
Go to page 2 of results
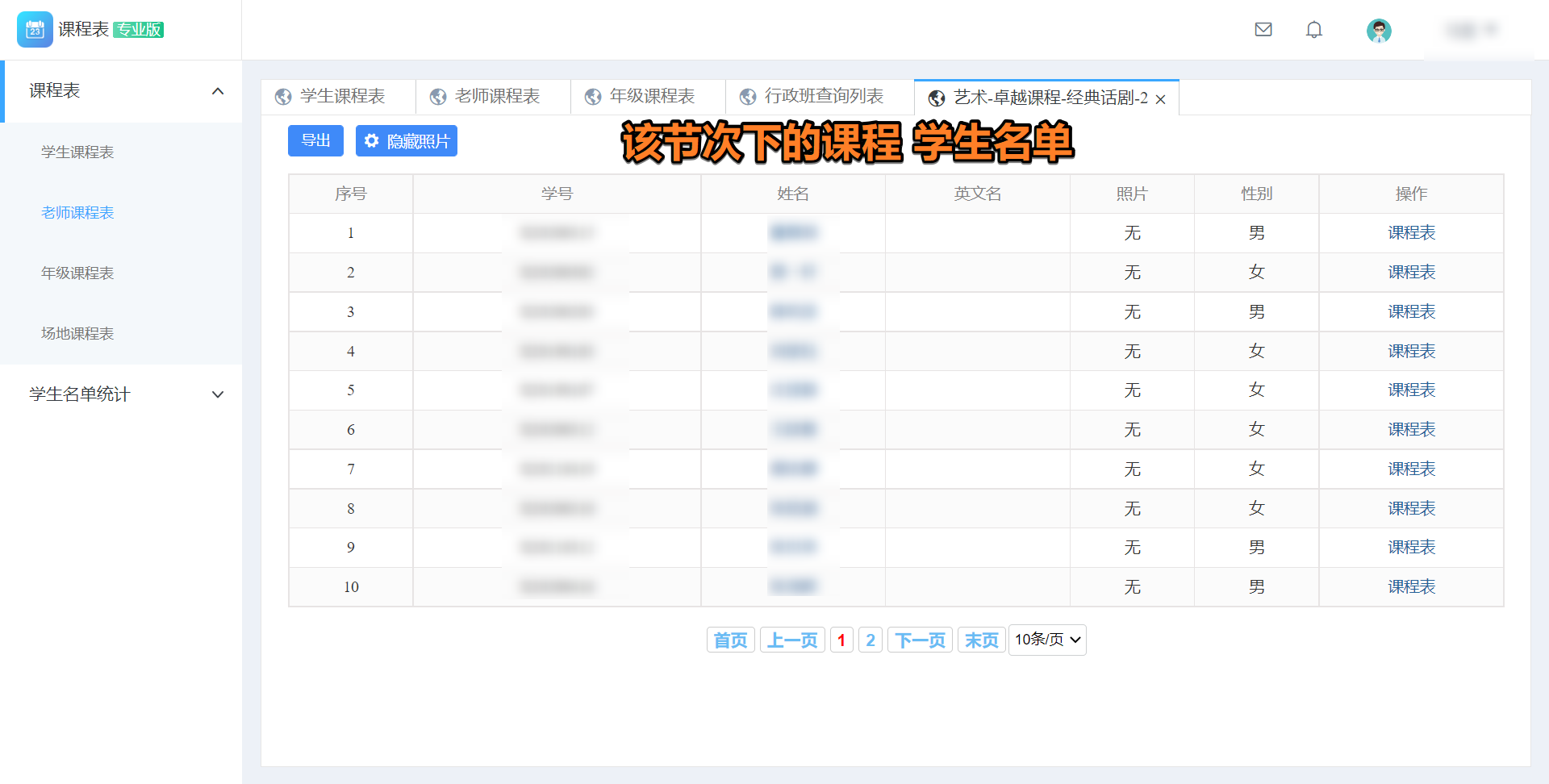click(x=870, y=640)
